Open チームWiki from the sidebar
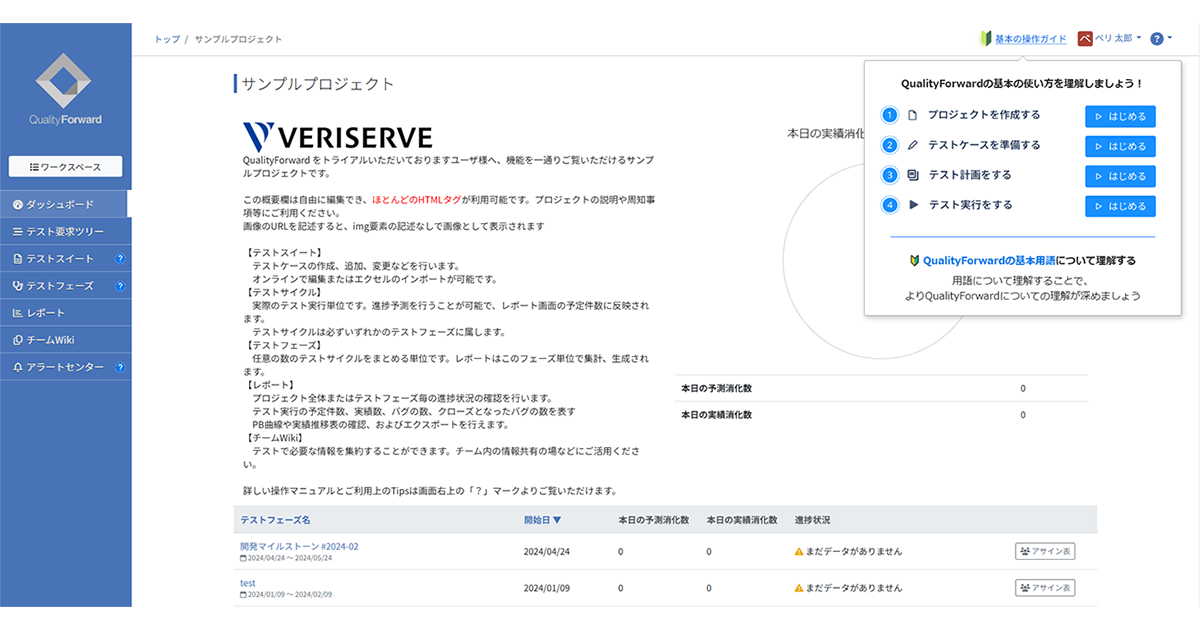Screen dimensions: 1200x630 [65, 340]
